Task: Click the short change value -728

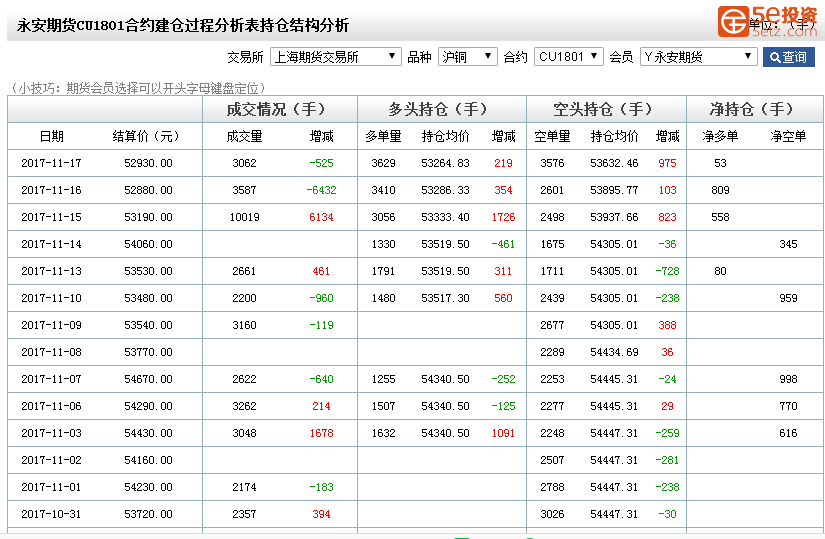Action: coord(667,271)
